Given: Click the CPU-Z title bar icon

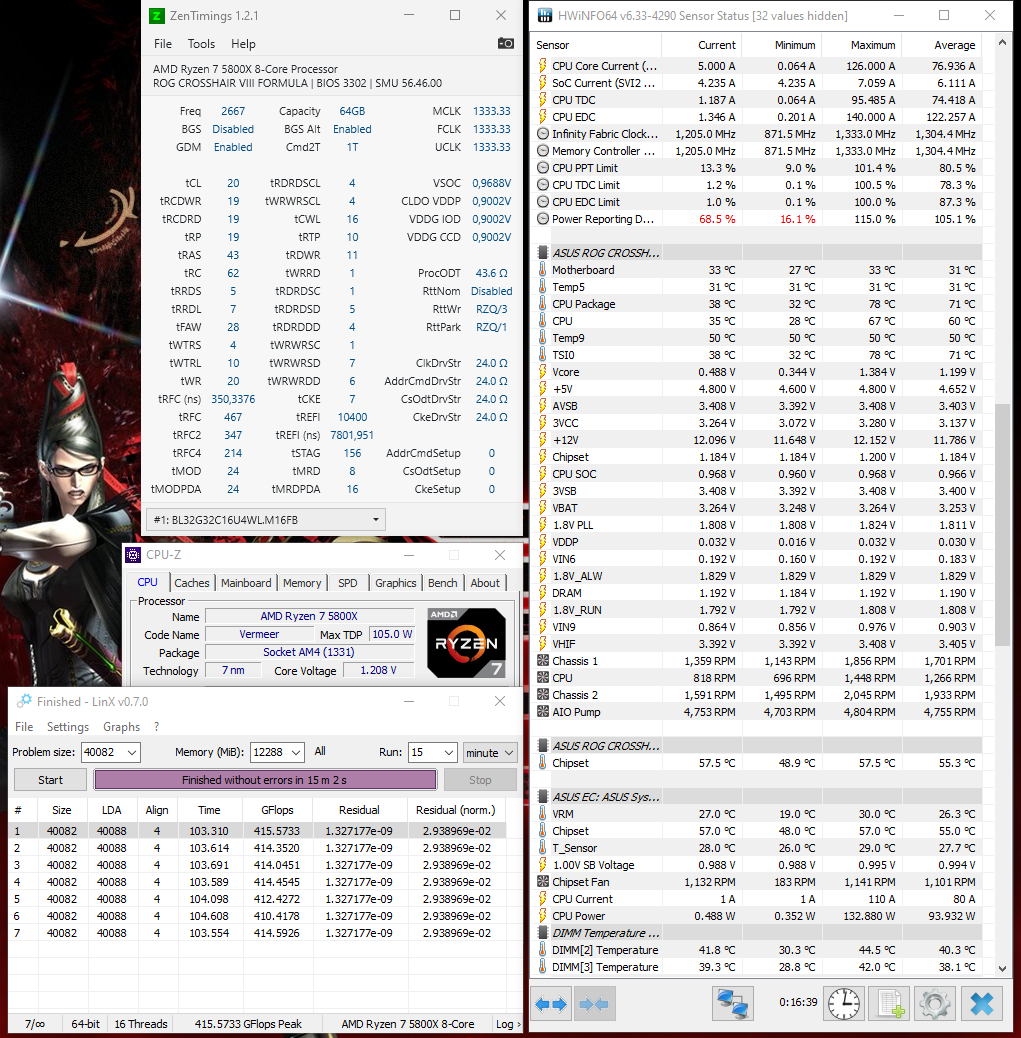Looking at the screenshot, I should [x=133, y=555].
